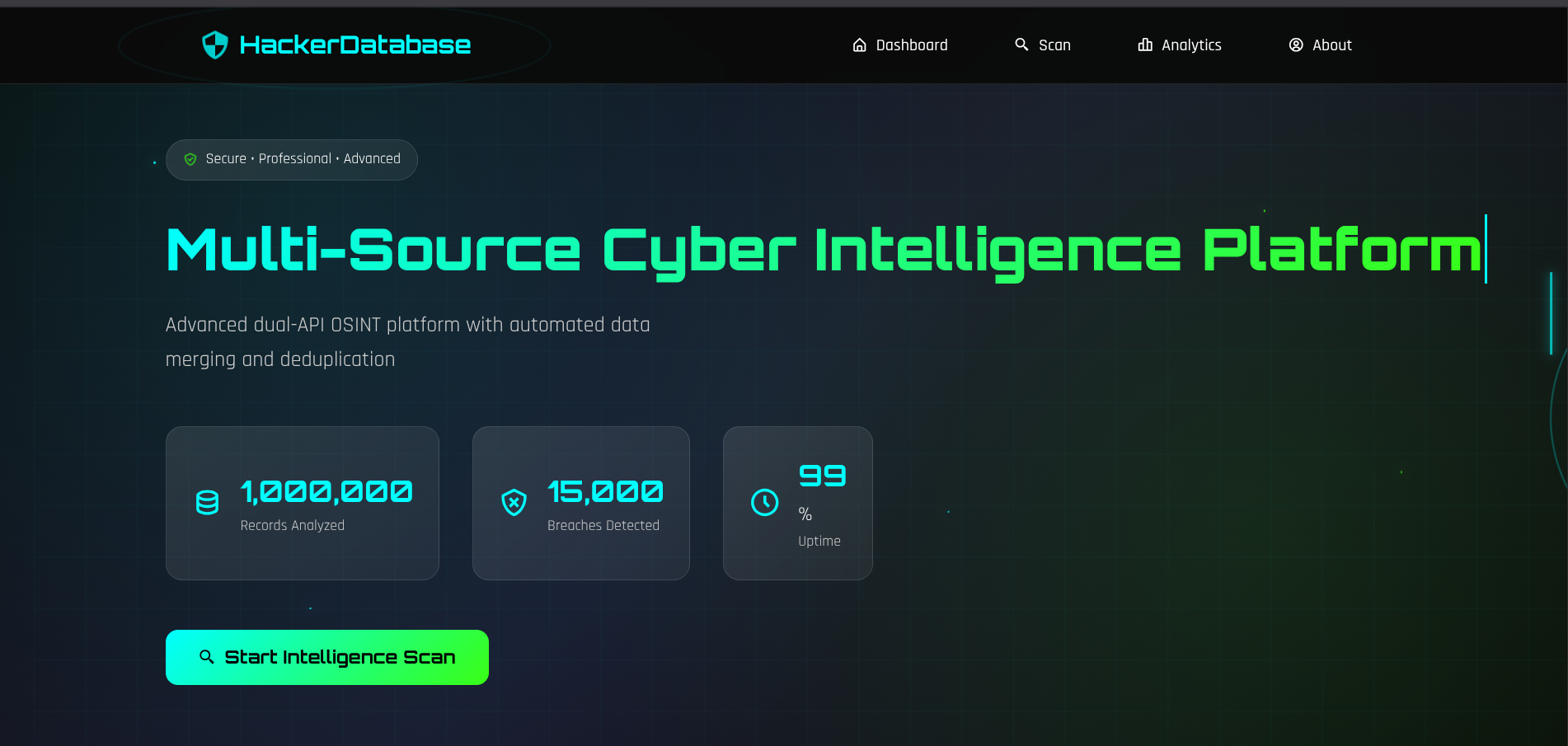Open the Analytics navigation item
The height and width of the screenshot is (746, 1568).
pos(1190,45)
